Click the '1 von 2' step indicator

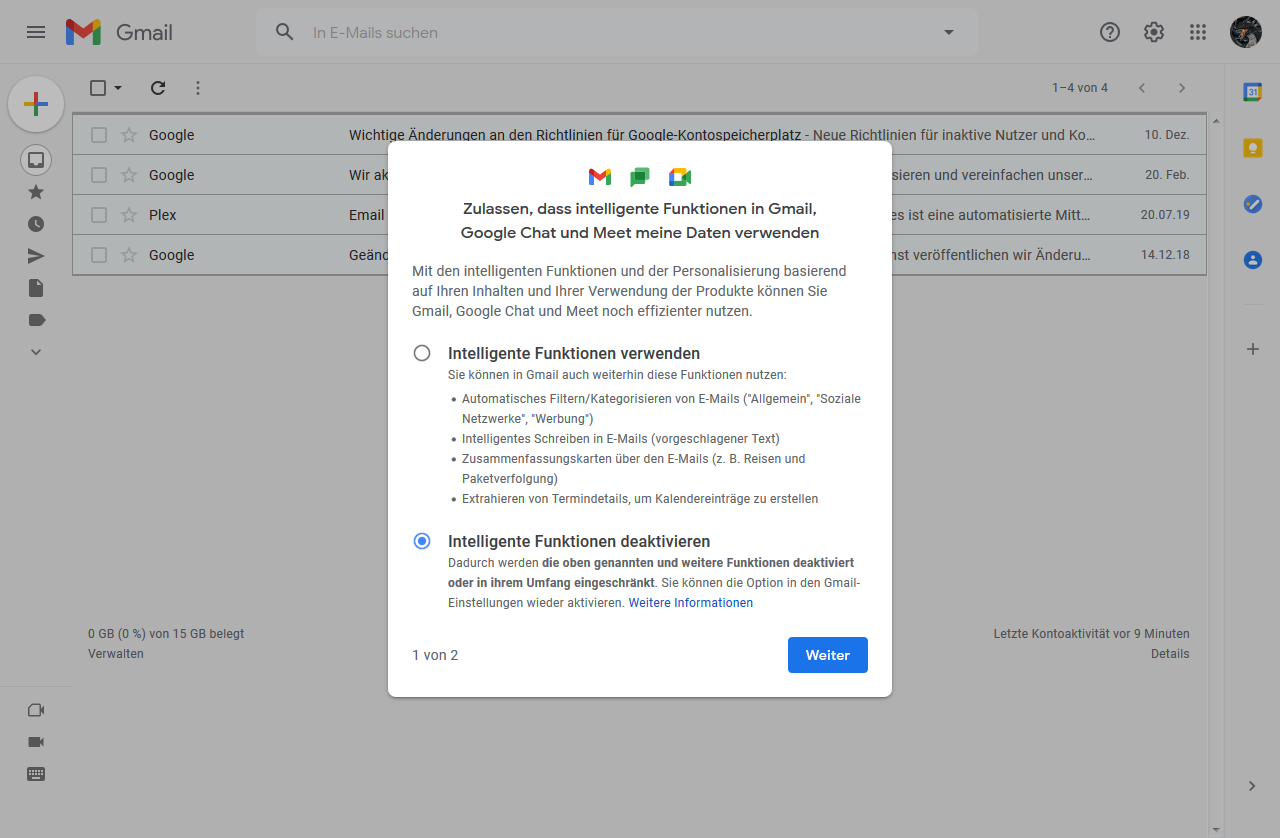pyautogui.click(x=435, y=655)
